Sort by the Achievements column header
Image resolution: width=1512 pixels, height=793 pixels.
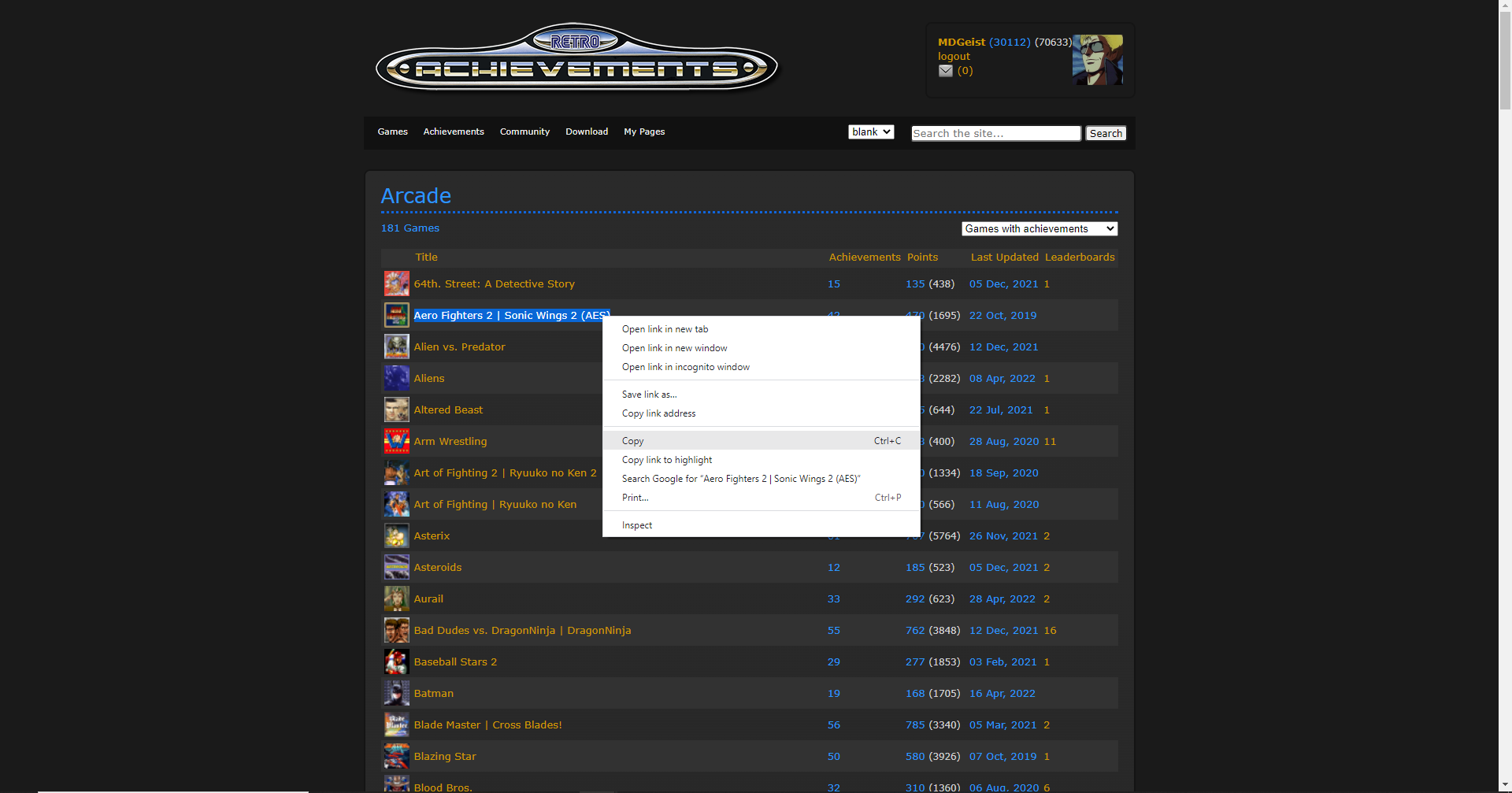pyautogui.click(x=865, y=258)
